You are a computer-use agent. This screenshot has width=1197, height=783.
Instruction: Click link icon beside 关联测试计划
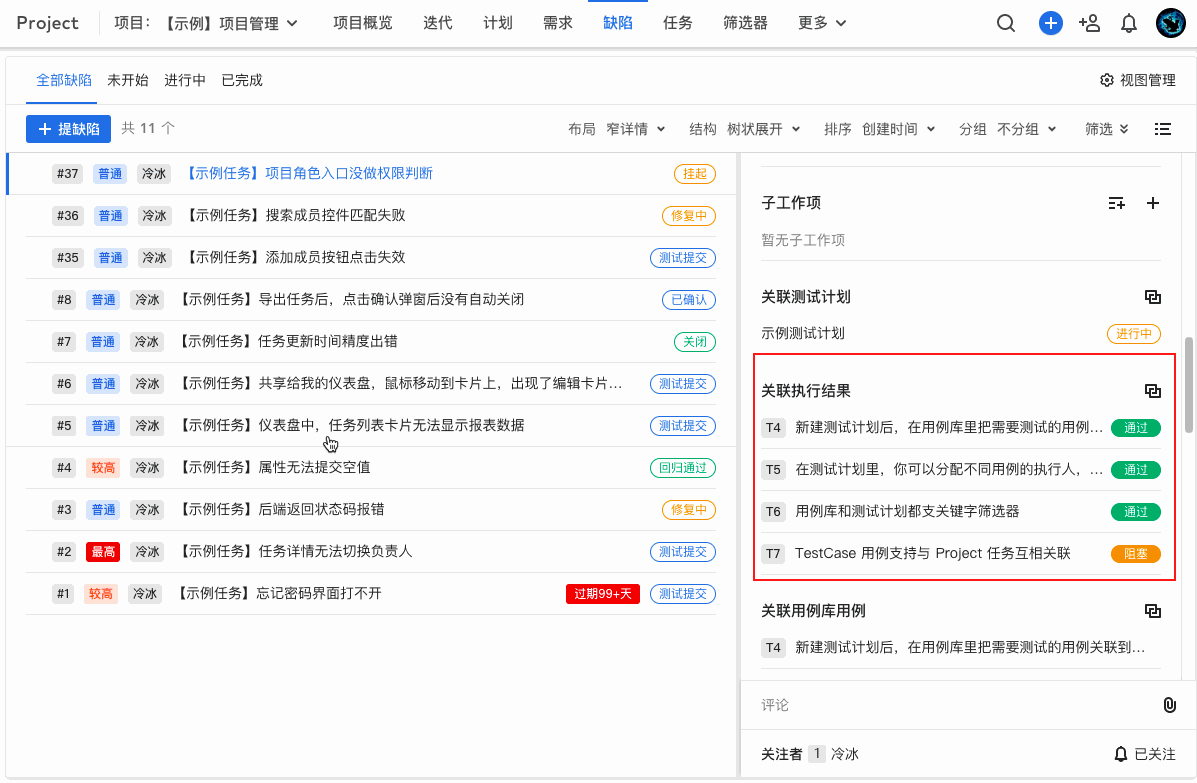click(1153, 297)
